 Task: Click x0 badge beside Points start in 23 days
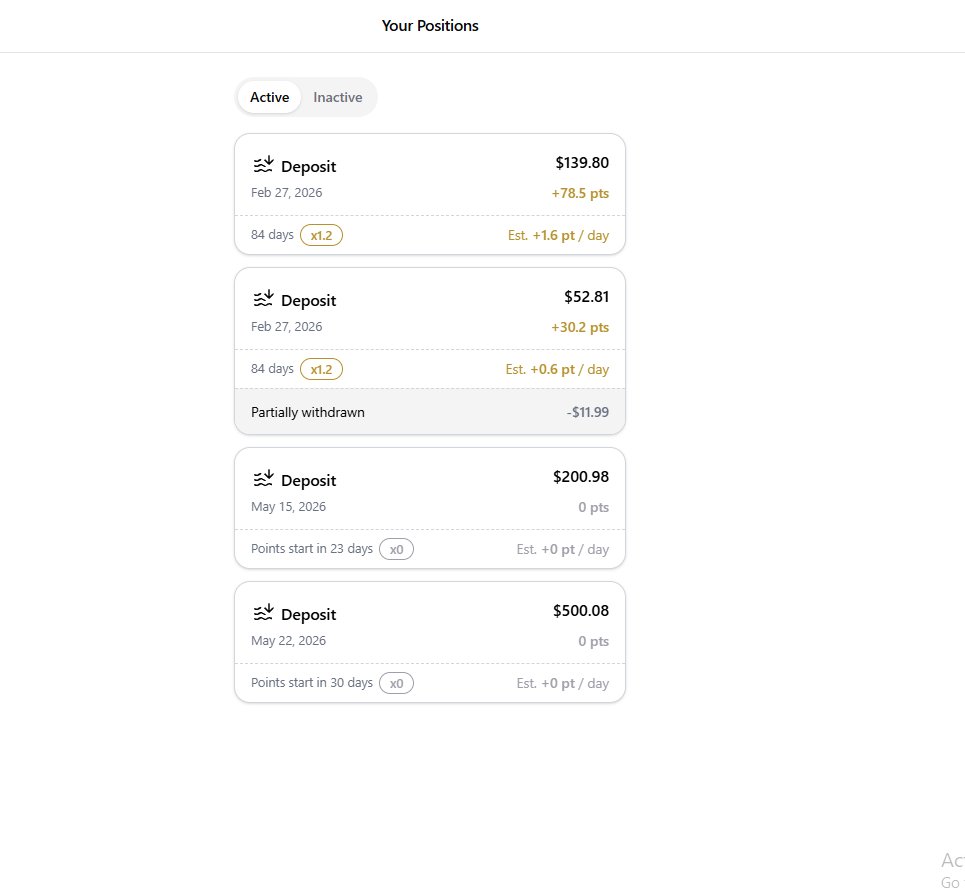pyautogui.click(x=396, y=549)
